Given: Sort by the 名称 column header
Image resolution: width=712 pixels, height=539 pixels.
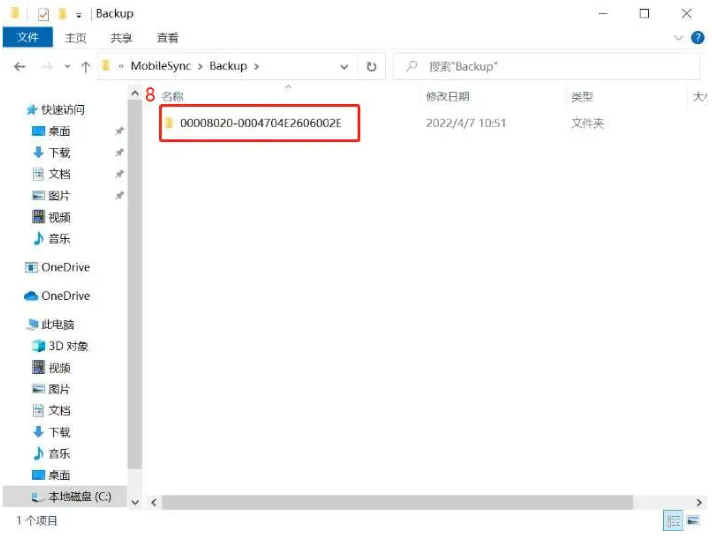Looking at the screenshot, I should 173,96.
